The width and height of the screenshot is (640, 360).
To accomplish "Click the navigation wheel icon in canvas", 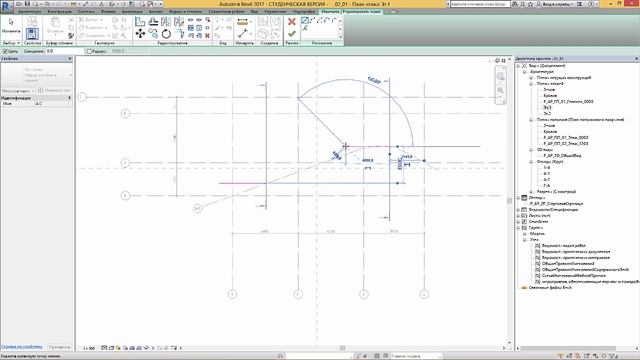I will click(500, 76).
